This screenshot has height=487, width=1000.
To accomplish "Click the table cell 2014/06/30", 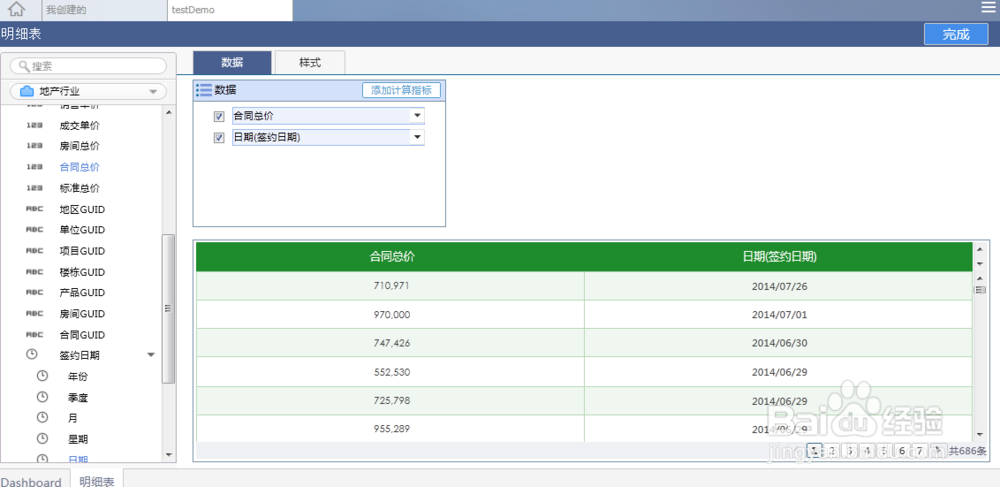I will pyautogui.click(x=779, y=343).
